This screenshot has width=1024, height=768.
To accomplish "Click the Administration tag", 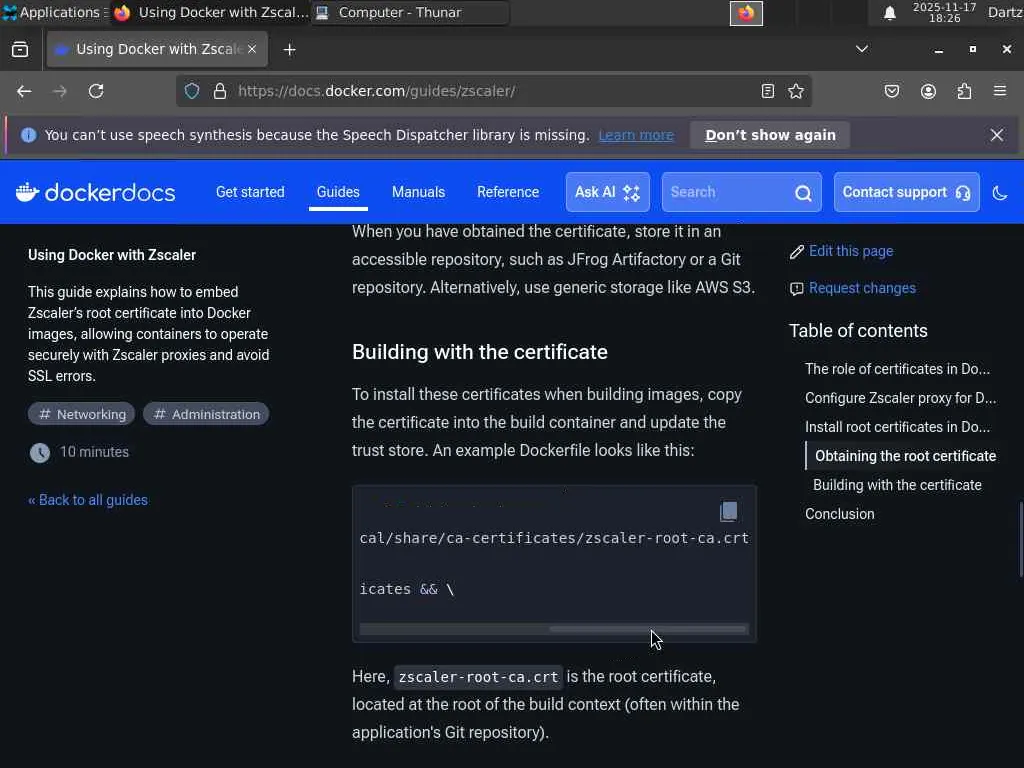I will [206, 414].
